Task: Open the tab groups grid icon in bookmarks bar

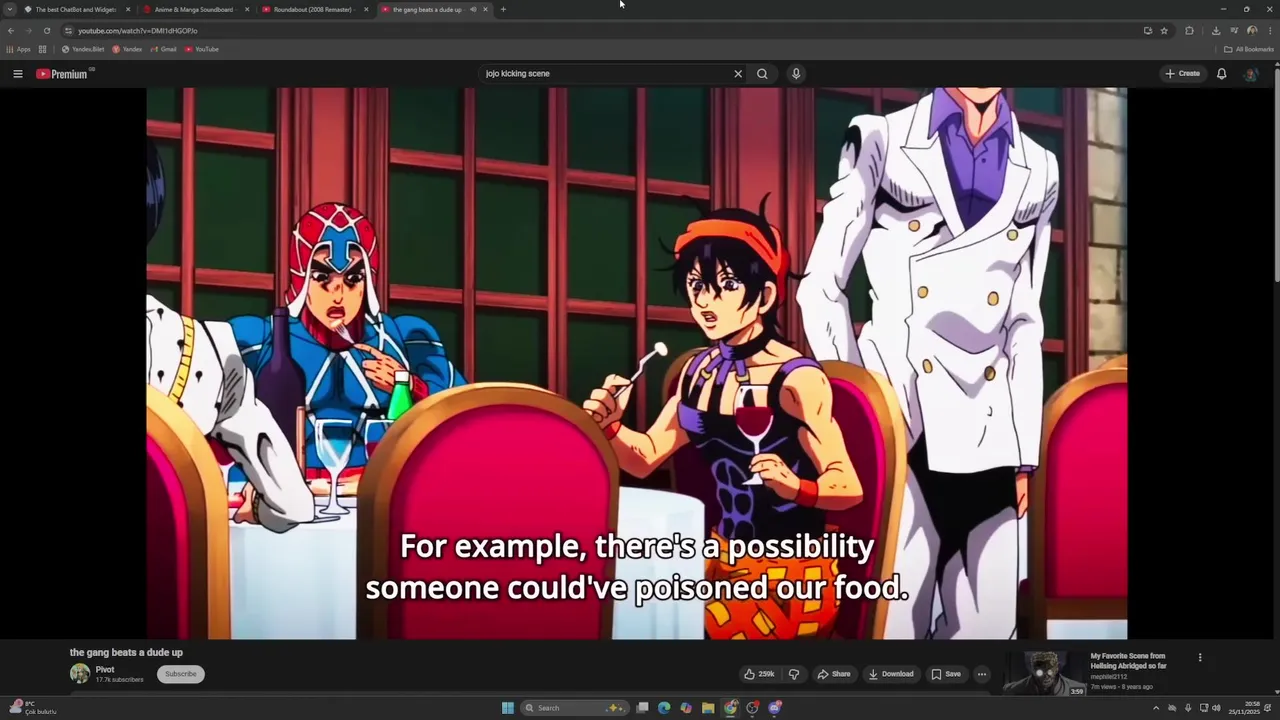Action: click(x=42, y=49)
